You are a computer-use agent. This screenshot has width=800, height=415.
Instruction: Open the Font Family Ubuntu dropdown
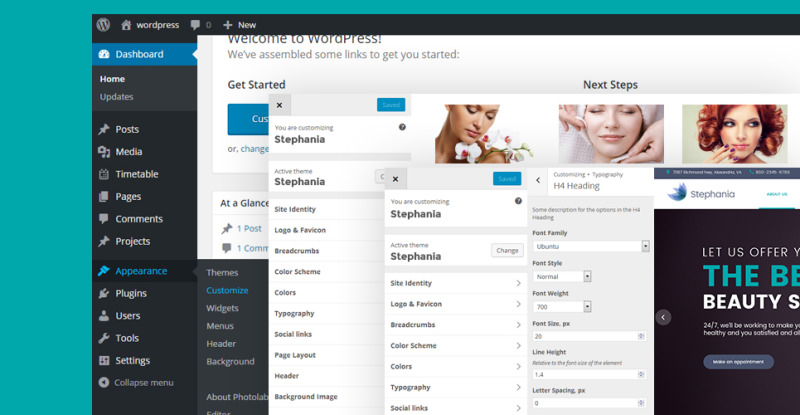pyautogui.click(x=591, y=246)
